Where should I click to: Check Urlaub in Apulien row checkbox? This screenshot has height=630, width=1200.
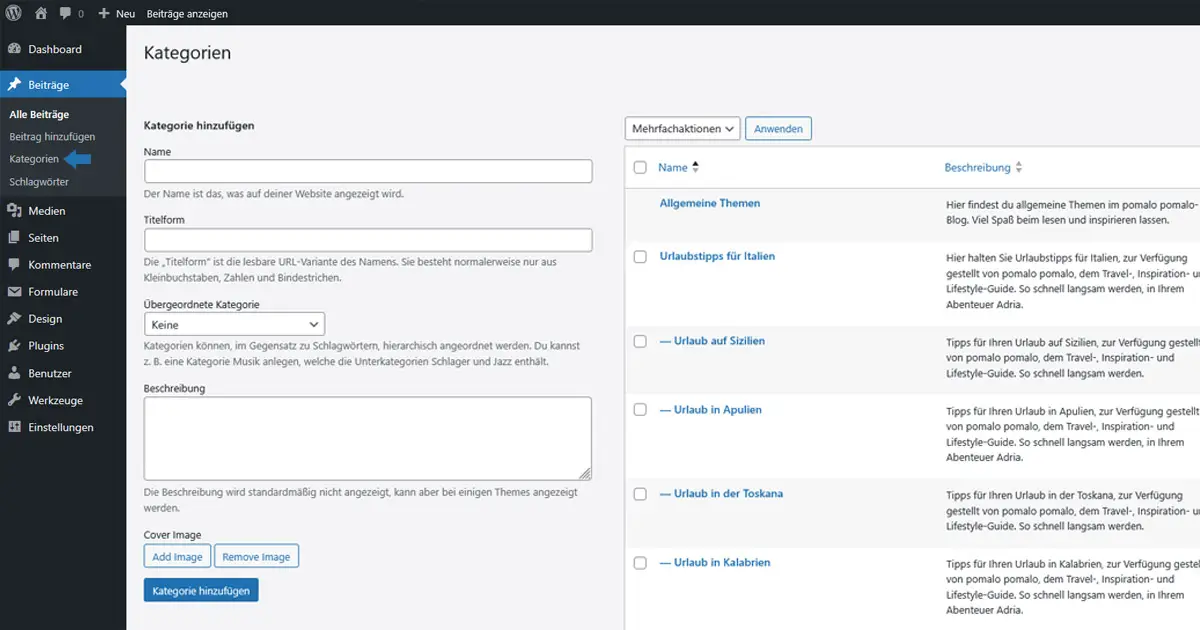(640, 410)
